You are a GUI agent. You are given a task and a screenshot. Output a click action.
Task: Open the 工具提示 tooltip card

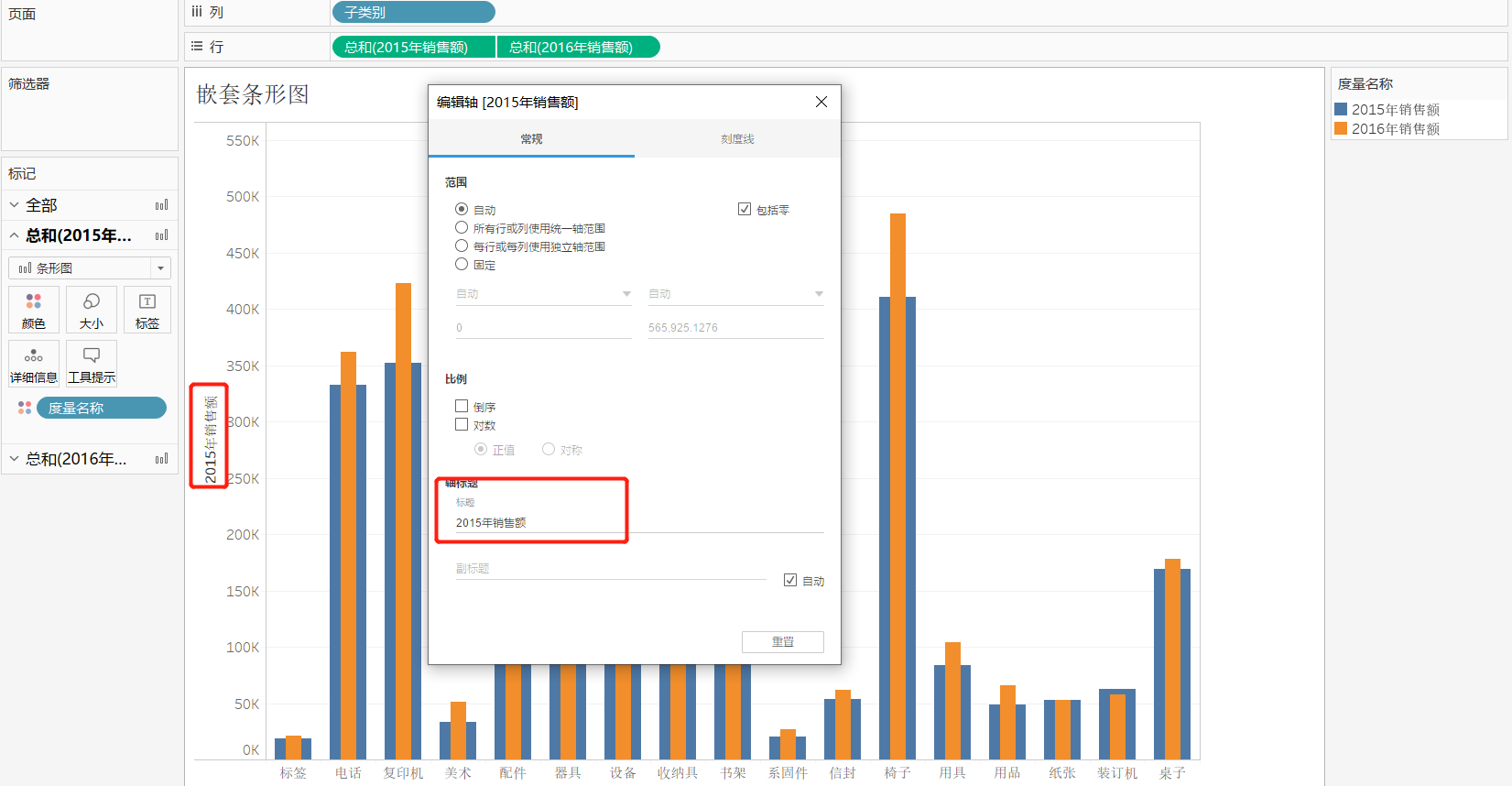[x=92, y=364]
